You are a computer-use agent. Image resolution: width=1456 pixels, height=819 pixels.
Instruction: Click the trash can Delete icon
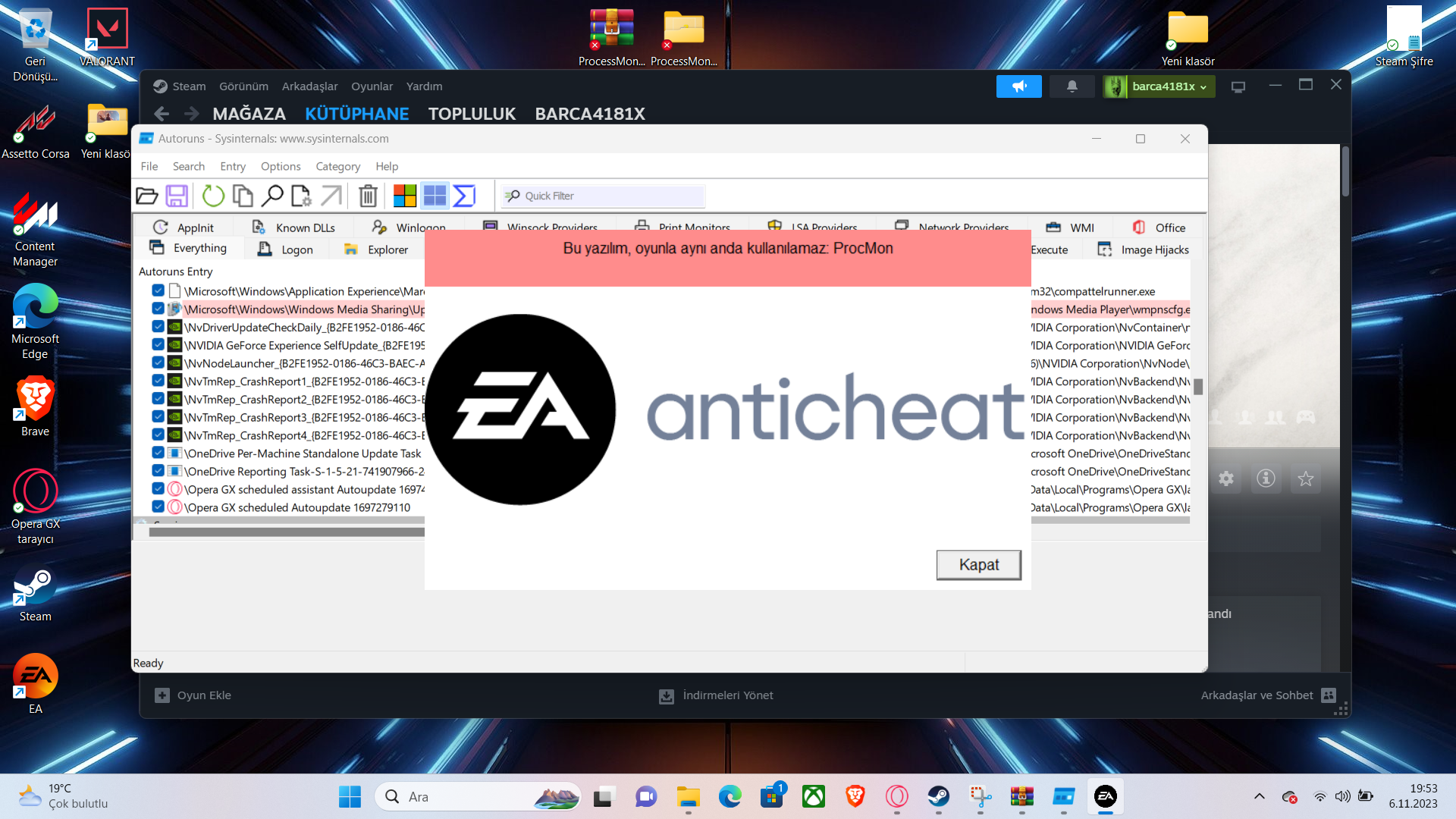coord(368,196)
